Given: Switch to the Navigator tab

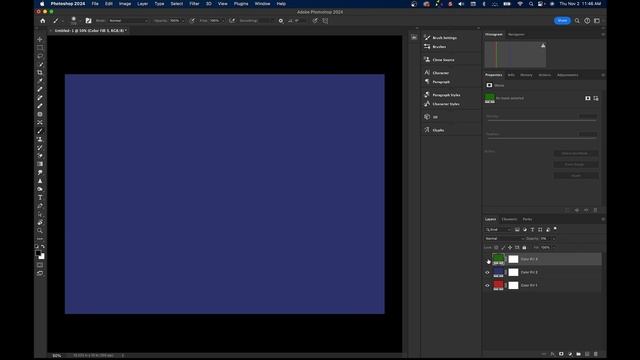Looking at the screenshot, I should tap(516, 34).
